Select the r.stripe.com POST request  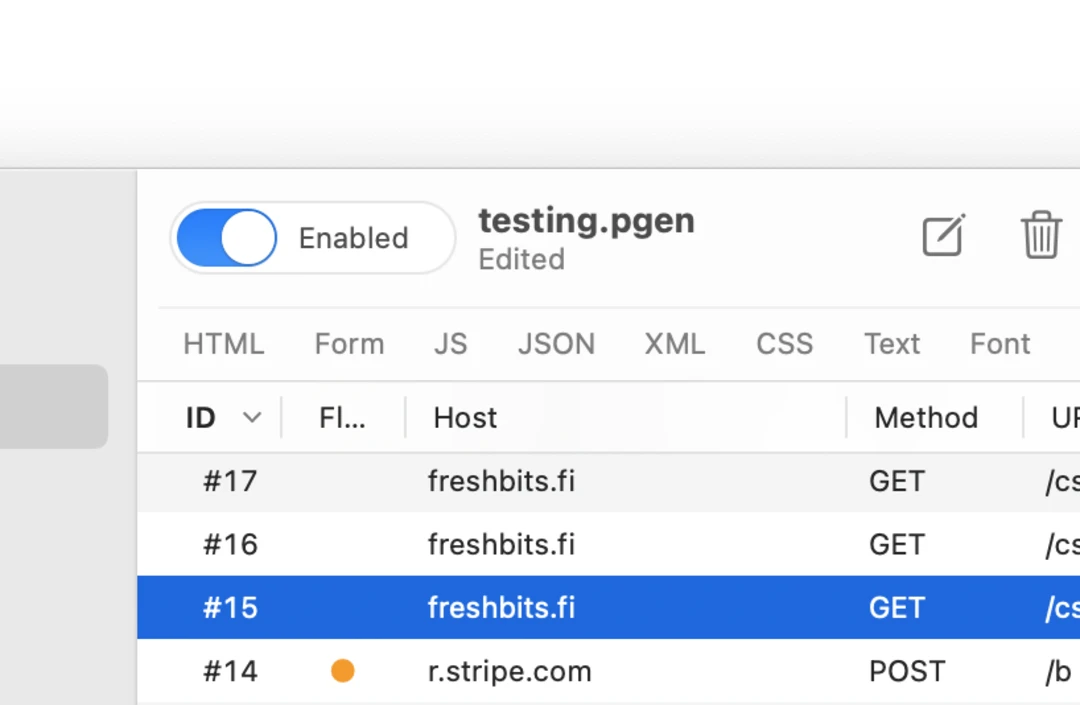[509, 671]
